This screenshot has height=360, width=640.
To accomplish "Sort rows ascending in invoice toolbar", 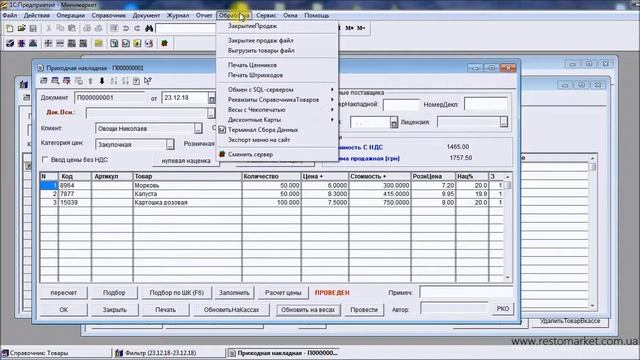I will coord(113,81).
